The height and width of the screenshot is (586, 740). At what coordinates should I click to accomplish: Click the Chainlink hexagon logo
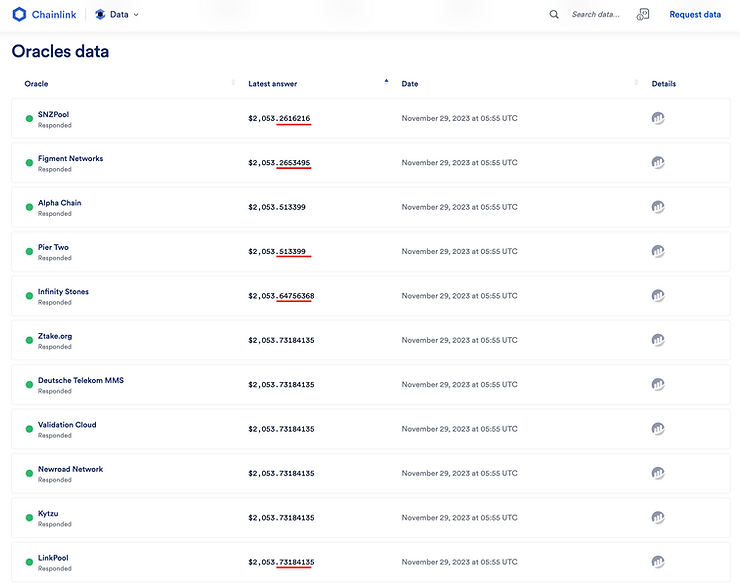coord(19,15)
